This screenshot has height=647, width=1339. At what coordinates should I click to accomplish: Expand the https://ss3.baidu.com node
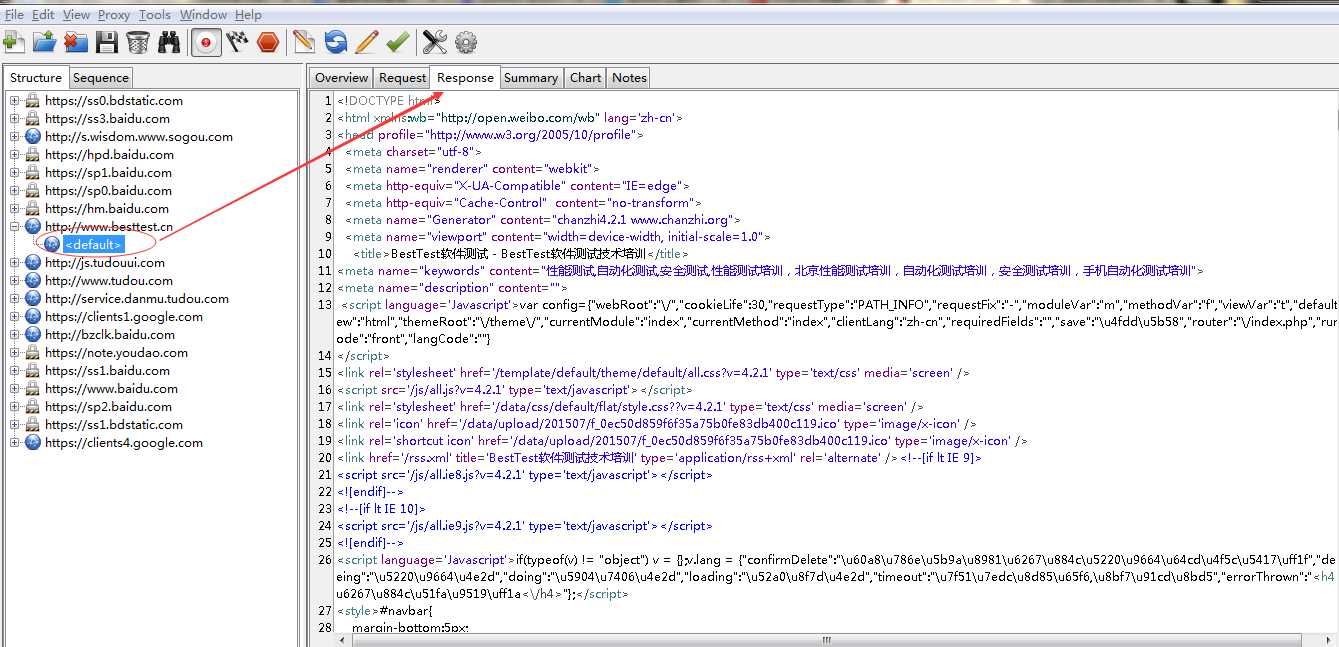point(14,119)
